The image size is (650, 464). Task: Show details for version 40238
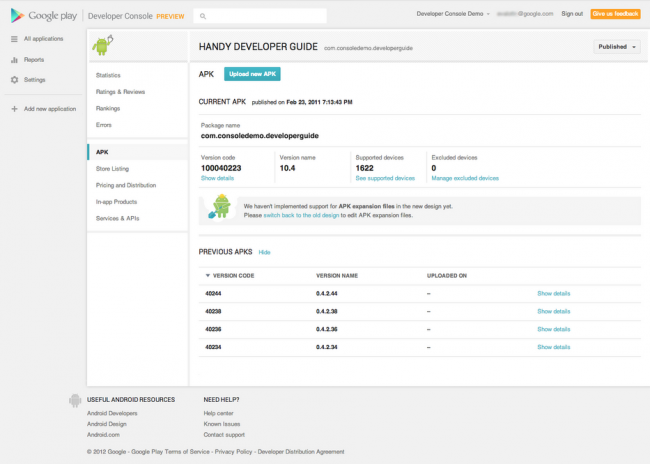553,311
